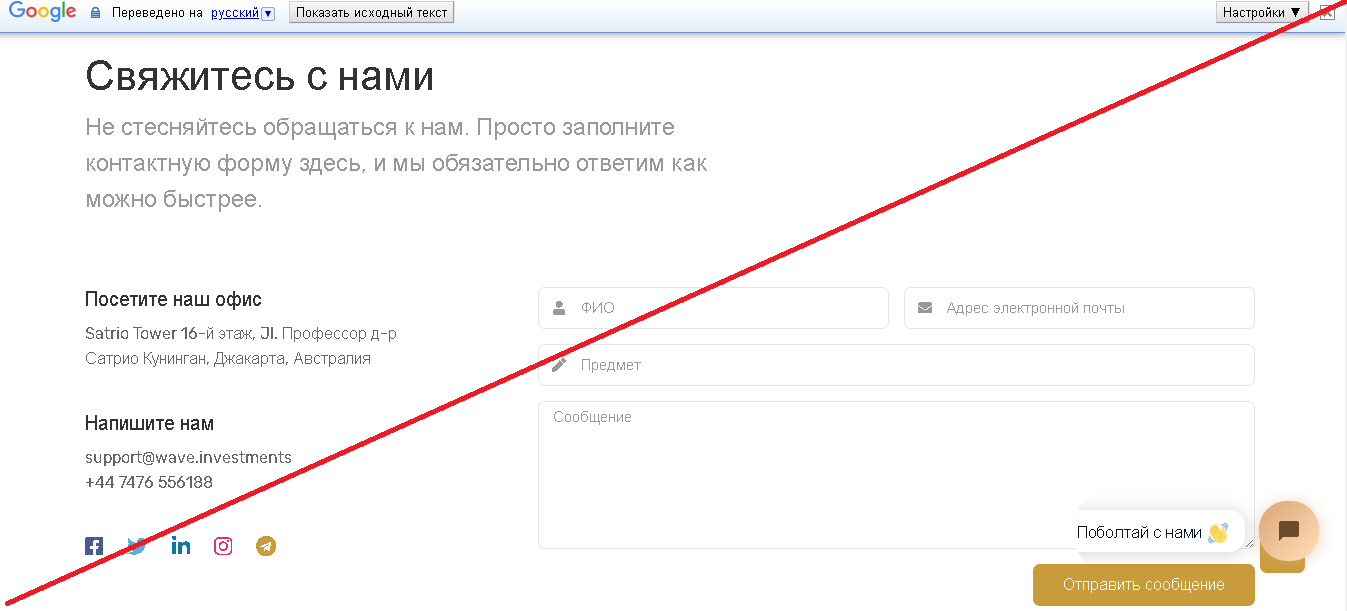Screen dimensions: 1347x611
Task: Open the Настройки dropdown
Action: (x=1262, y=12)
